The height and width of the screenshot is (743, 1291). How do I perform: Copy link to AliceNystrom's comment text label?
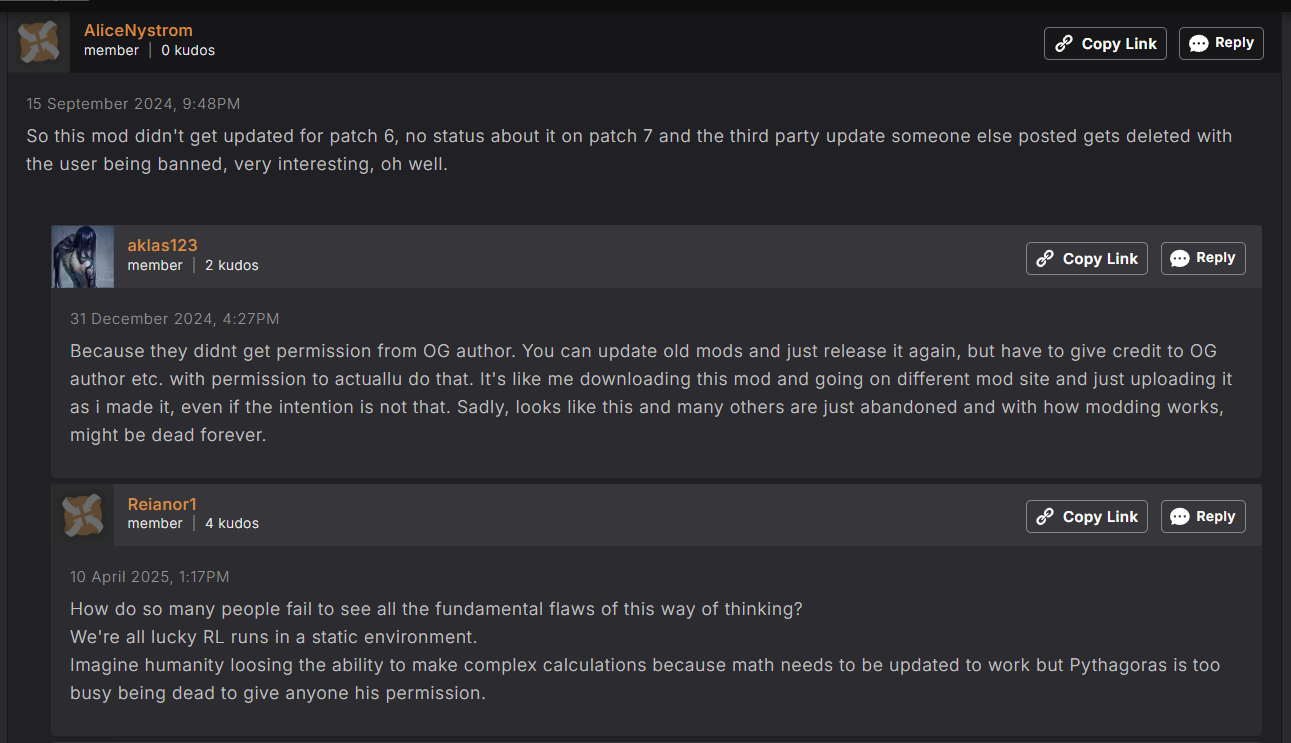(1119, 44)
